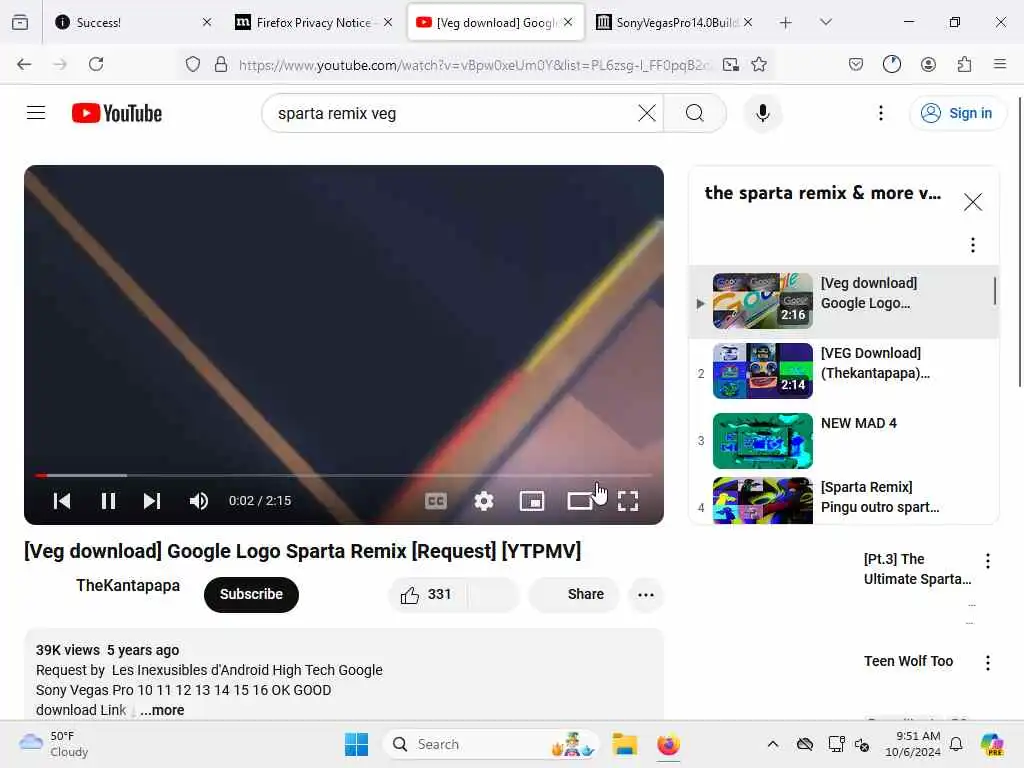Show hidden system tray icons
The height and width of the screenshot is (768, 1024).
pos(773,744)
